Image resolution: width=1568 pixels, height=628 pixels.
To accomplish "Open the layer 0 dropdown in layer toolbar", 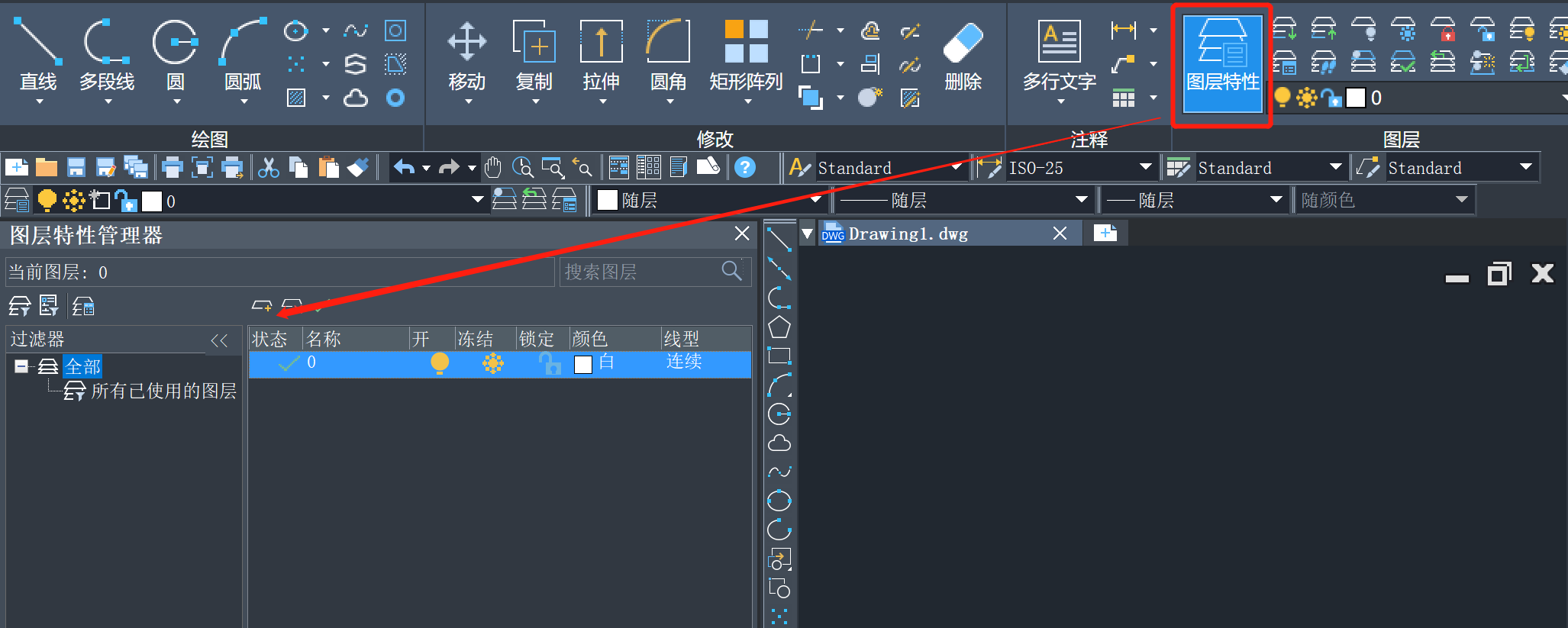I will (x=477, y=201).
